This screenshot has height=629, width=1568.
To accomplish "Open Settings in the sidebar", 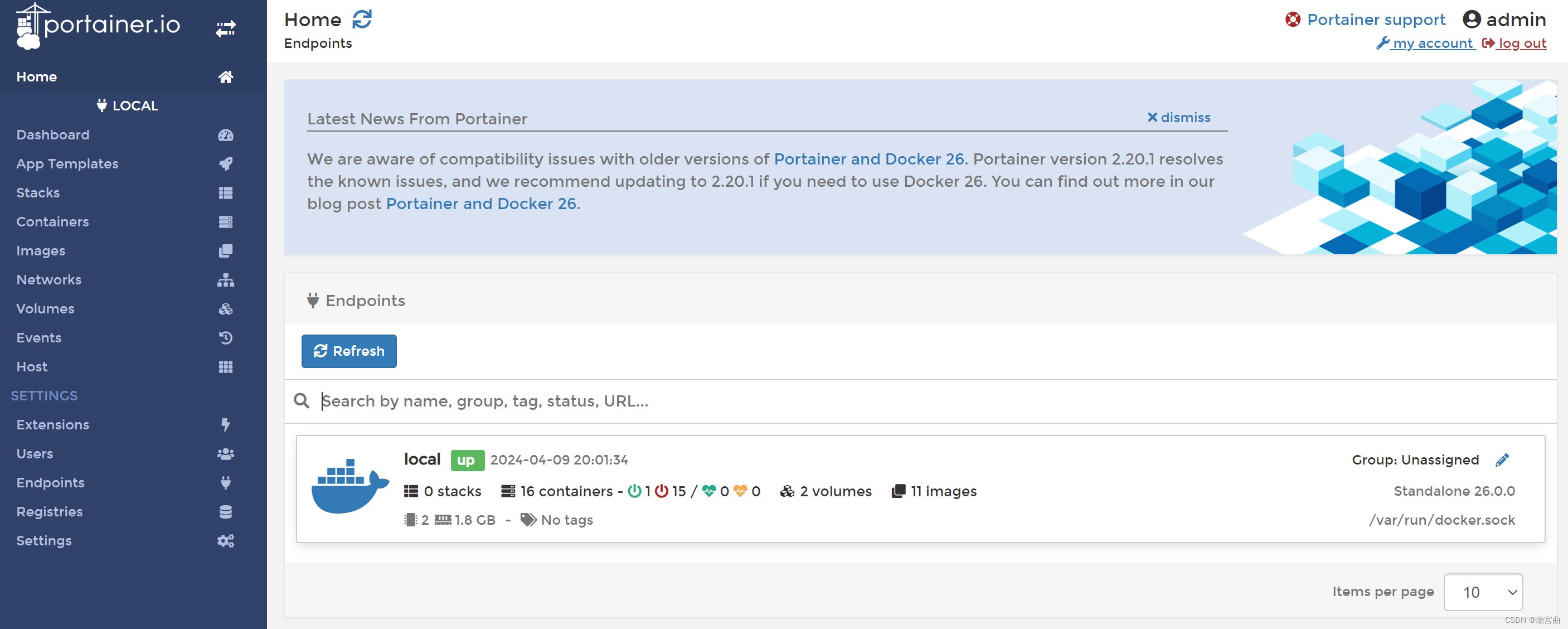I will click(44, 541).
